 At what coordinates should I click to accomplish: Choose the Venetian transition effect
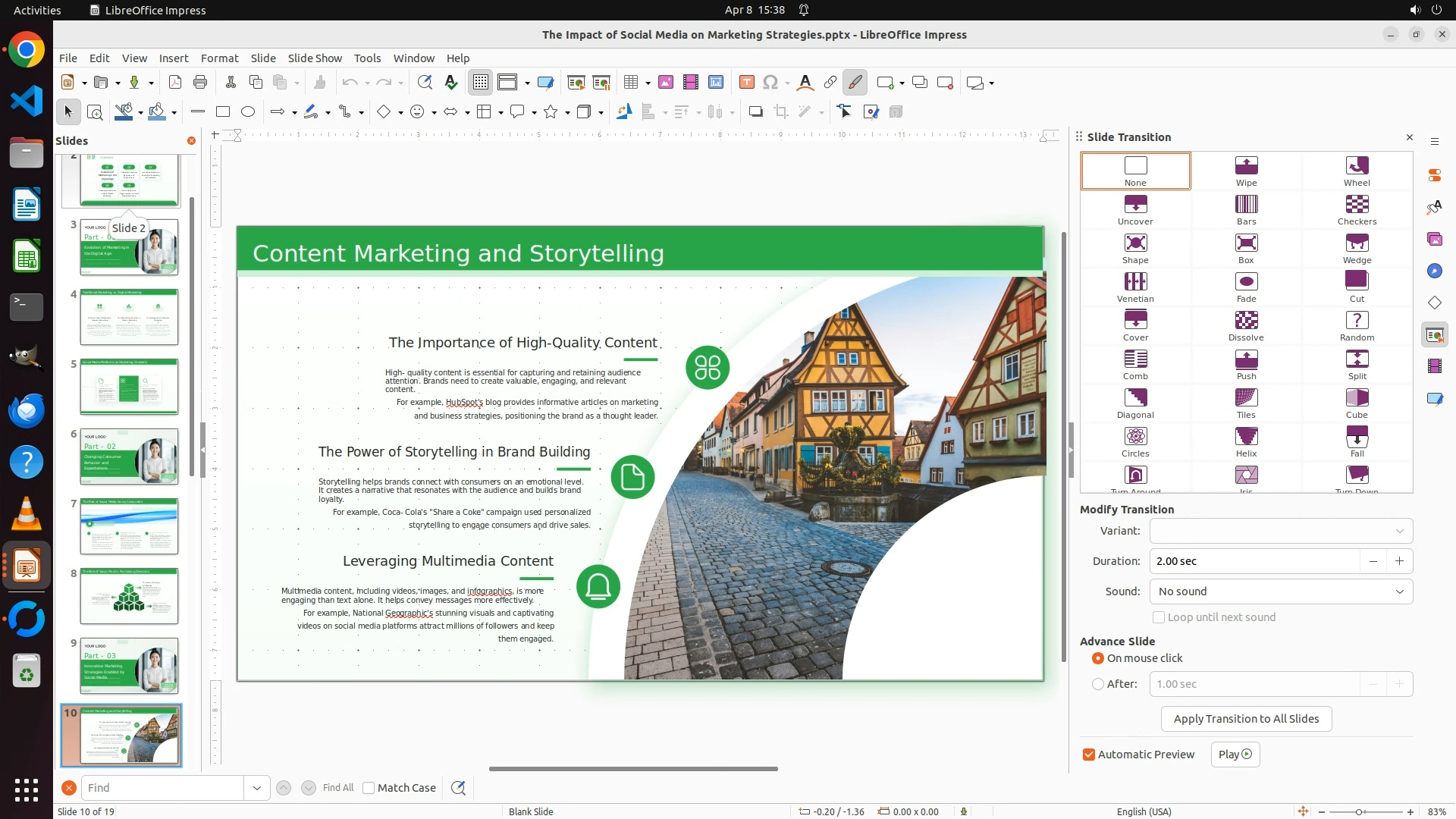click(1135, 287)
